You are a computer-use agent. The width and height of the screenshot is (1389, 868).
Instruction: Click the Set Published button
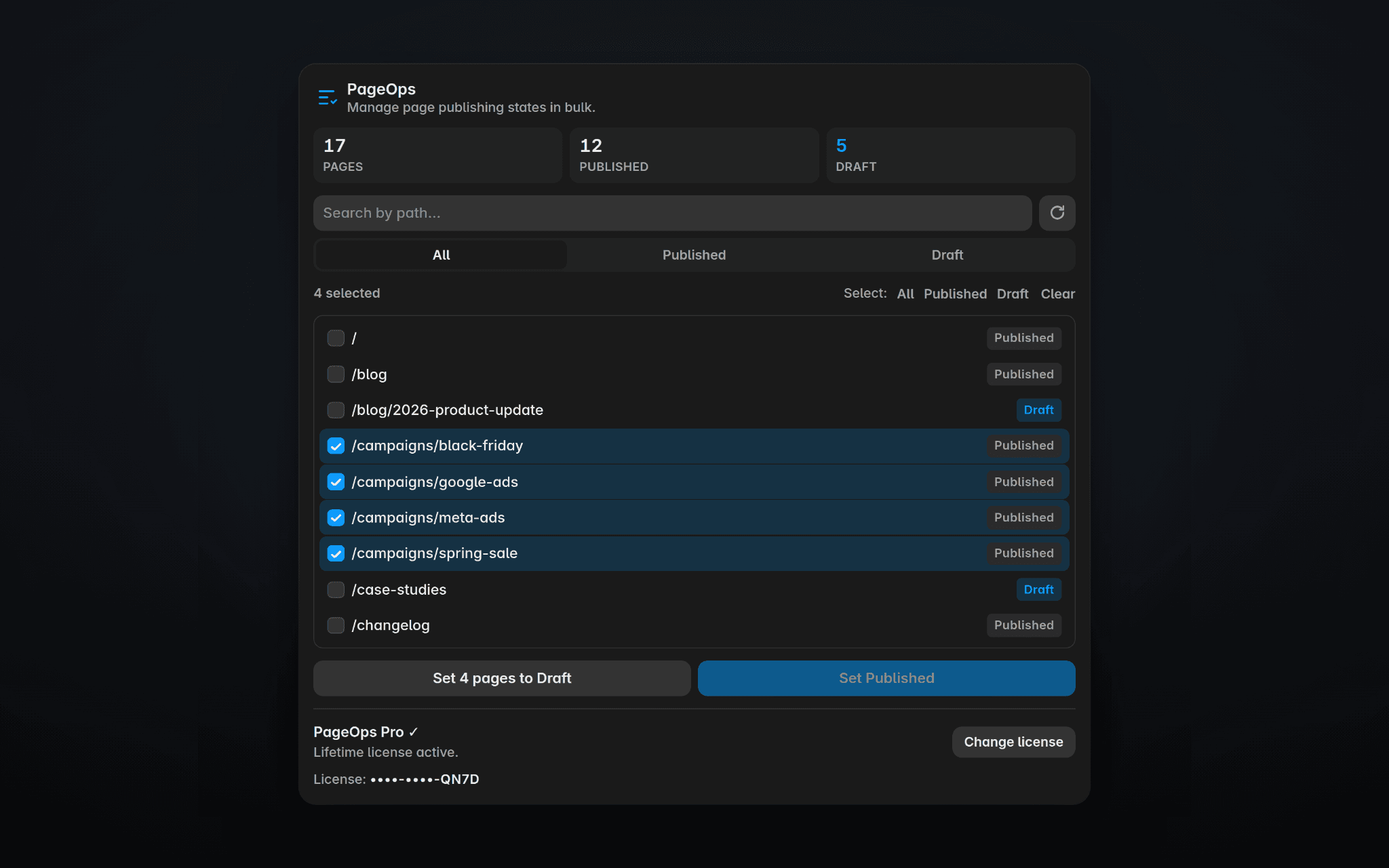click(x=886, y=678)
